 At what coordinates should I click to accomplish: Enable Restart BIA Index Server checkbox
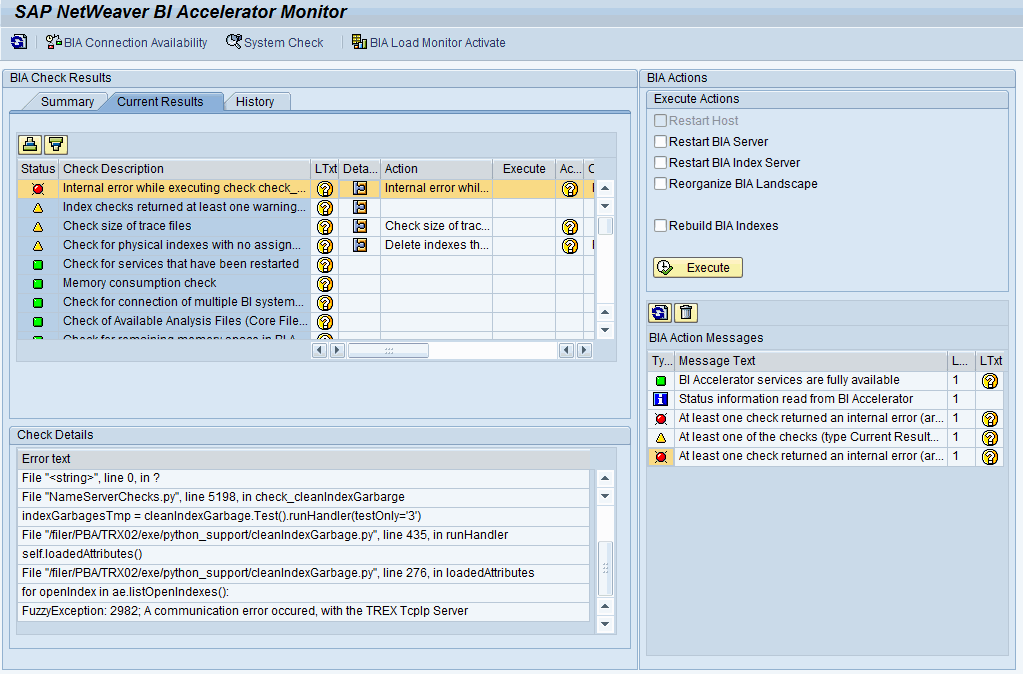[660, 162]
